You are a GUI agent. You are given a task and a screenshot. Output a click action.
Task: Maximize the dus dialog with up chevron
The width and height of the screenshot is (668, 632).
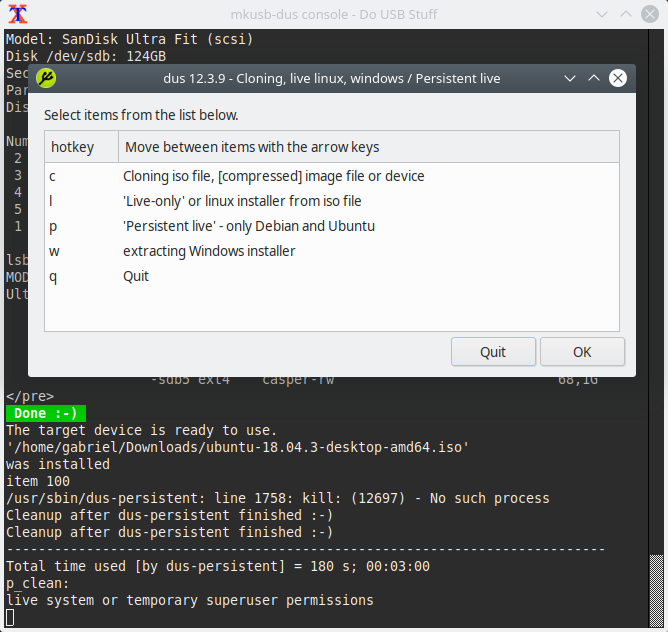point(594,78)
